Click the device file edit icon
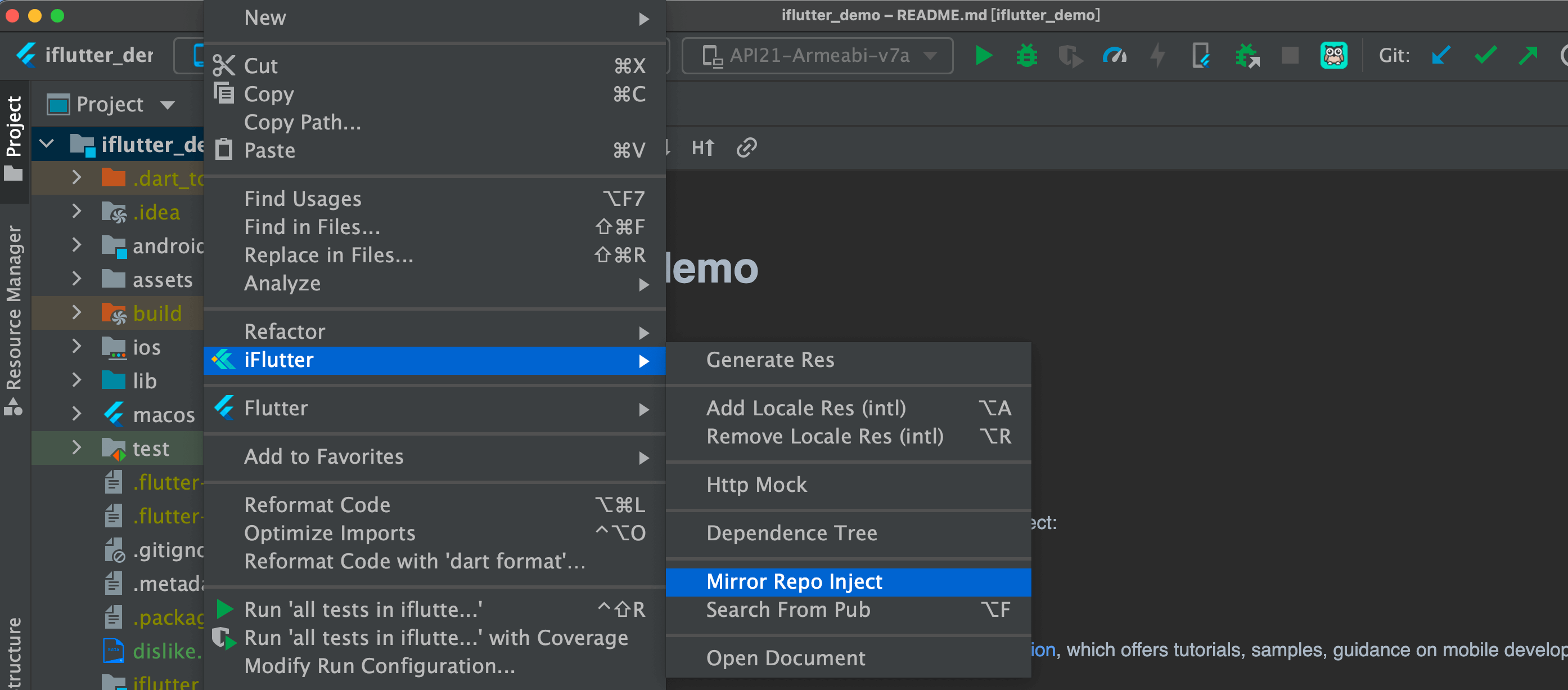1568x690 pixels. [x=1201, y=55]
